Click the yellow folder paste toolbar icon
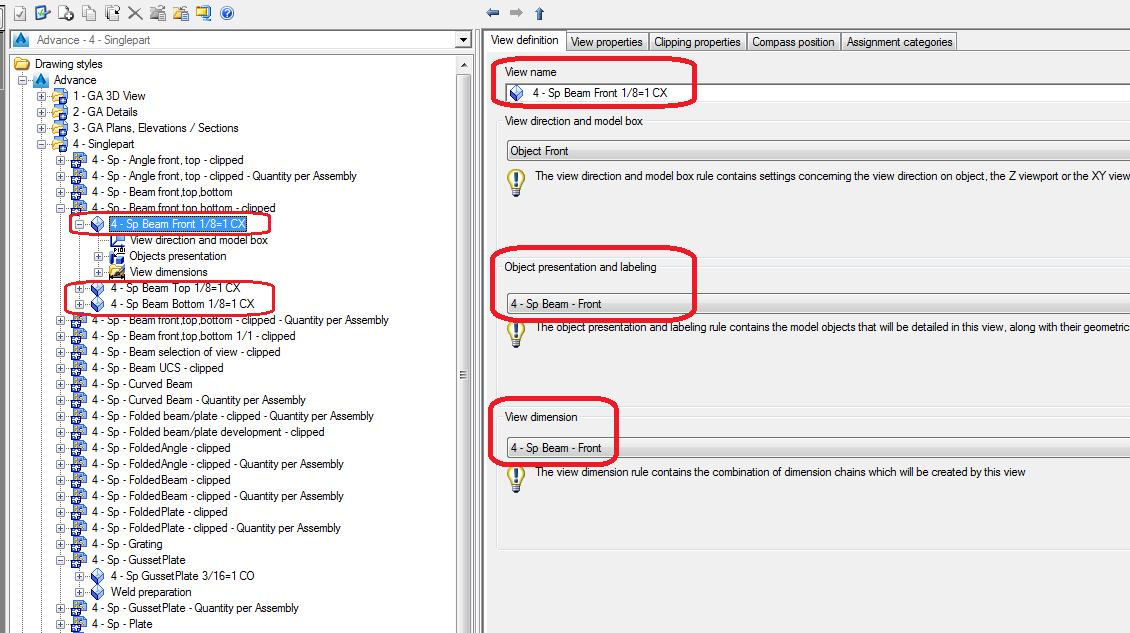Screen dimensions: 1130x633 coord(181,13)
